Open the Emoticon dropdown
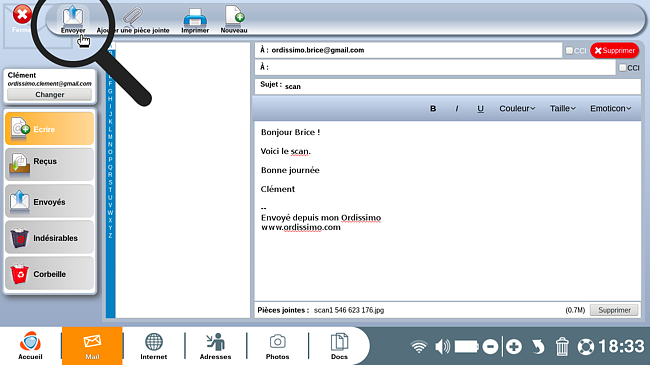The height and width of the screenshot is (365, 650). pyautogui.click(x=611, y=109)
